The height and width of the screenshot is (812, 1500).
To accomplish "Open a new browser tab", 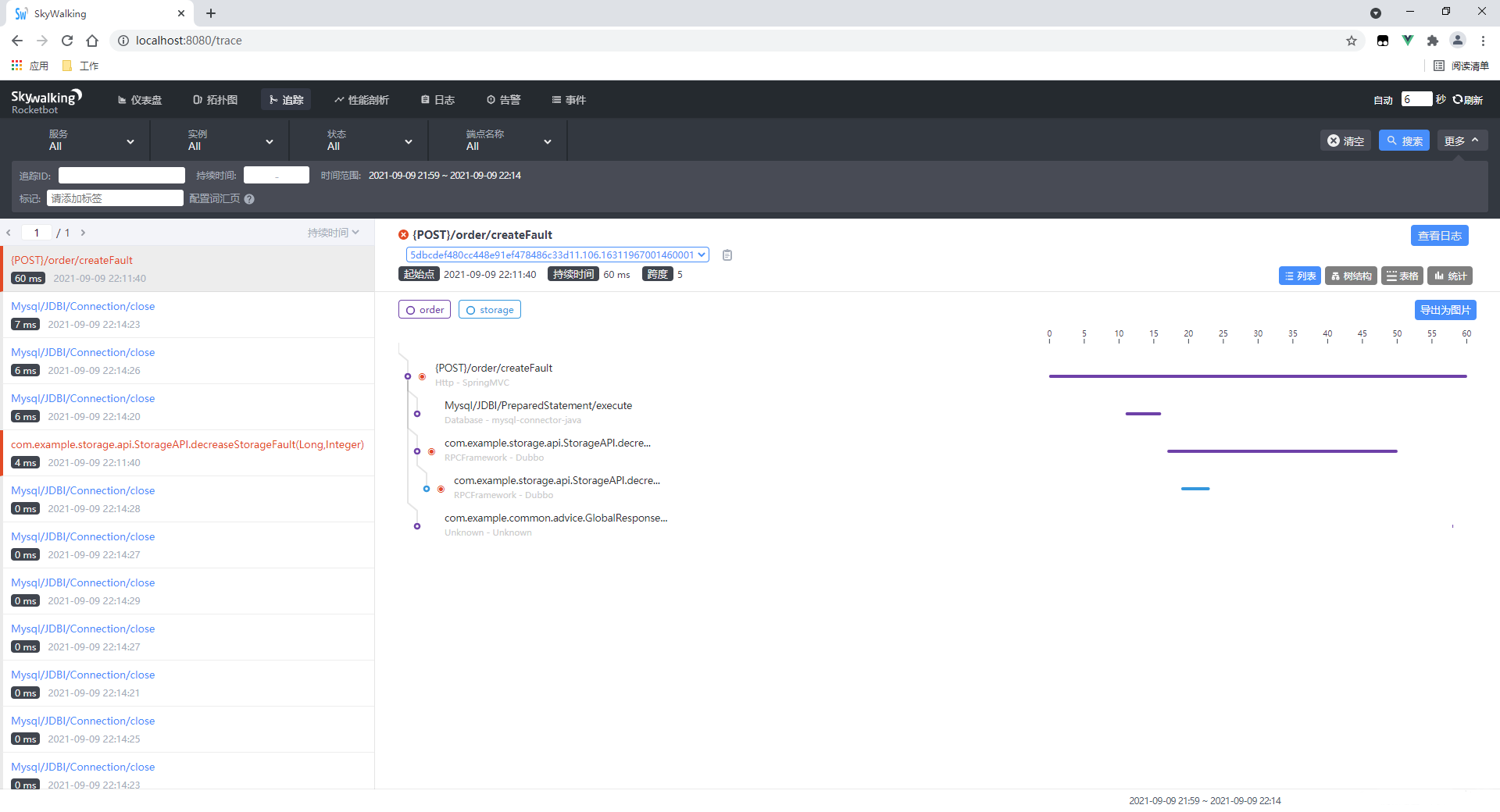I will click(x=211, y=13).
